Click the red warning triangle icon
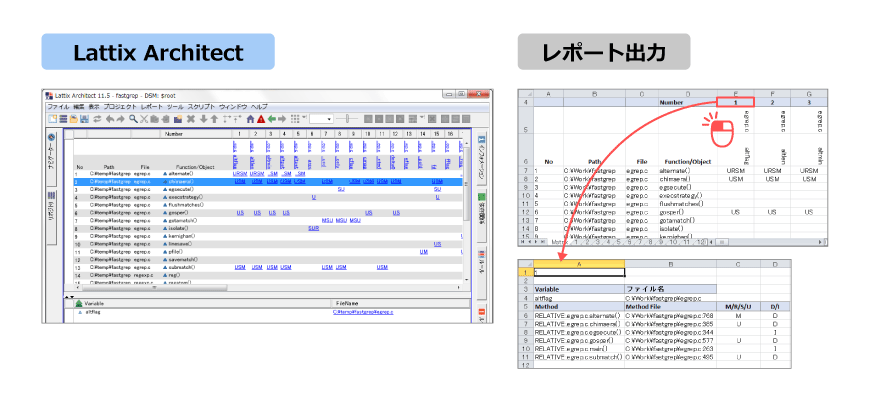 coord(261,119)
